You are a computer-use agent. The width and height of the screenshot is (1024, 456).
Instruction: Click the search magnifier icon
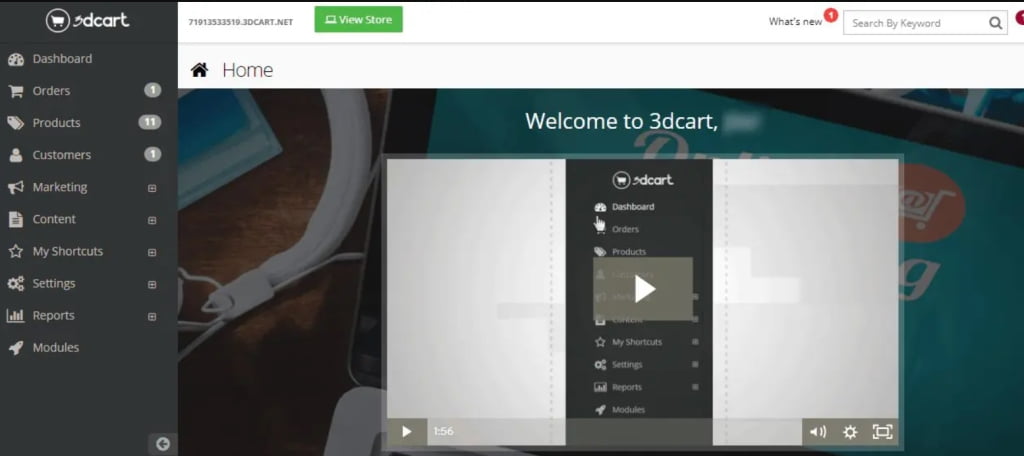click(995, 23)
